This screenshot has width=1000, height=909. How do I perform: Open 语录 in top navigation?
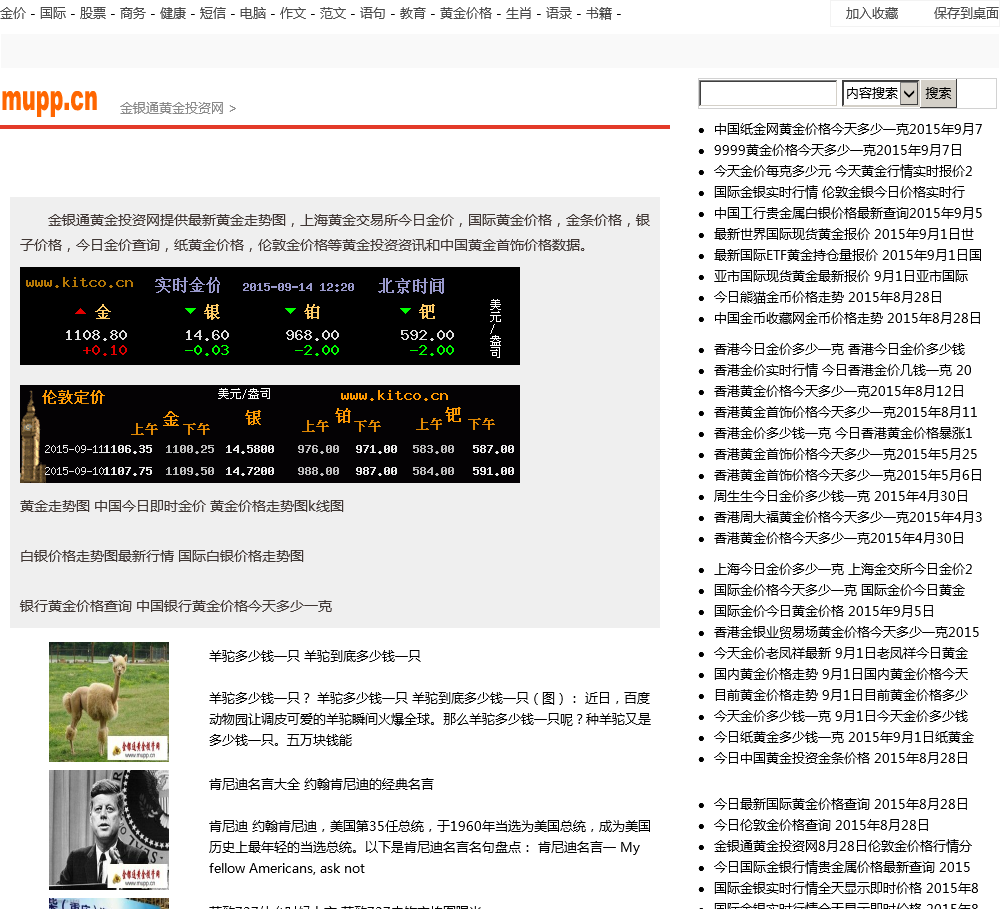click(x=559, y=13)
